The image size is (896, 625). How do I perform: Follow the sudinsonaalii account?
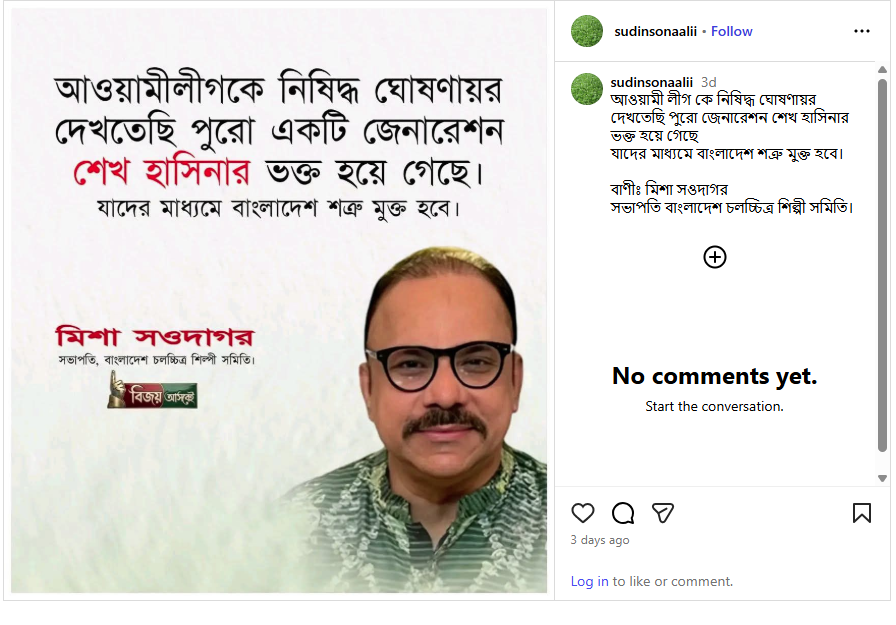tap(731, 31)
